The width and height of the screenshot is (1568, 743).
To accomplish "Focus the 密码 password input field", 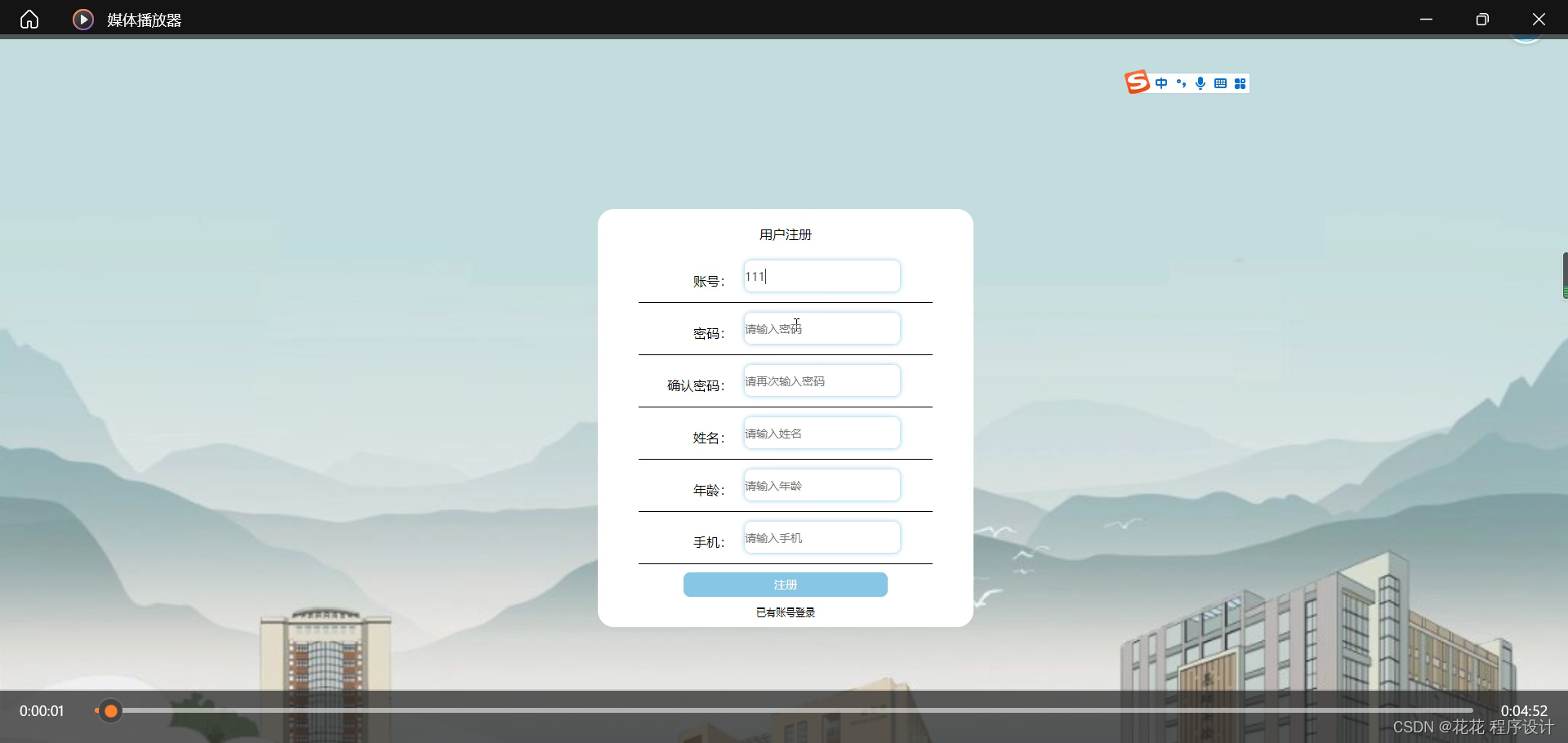I will 821,327.
